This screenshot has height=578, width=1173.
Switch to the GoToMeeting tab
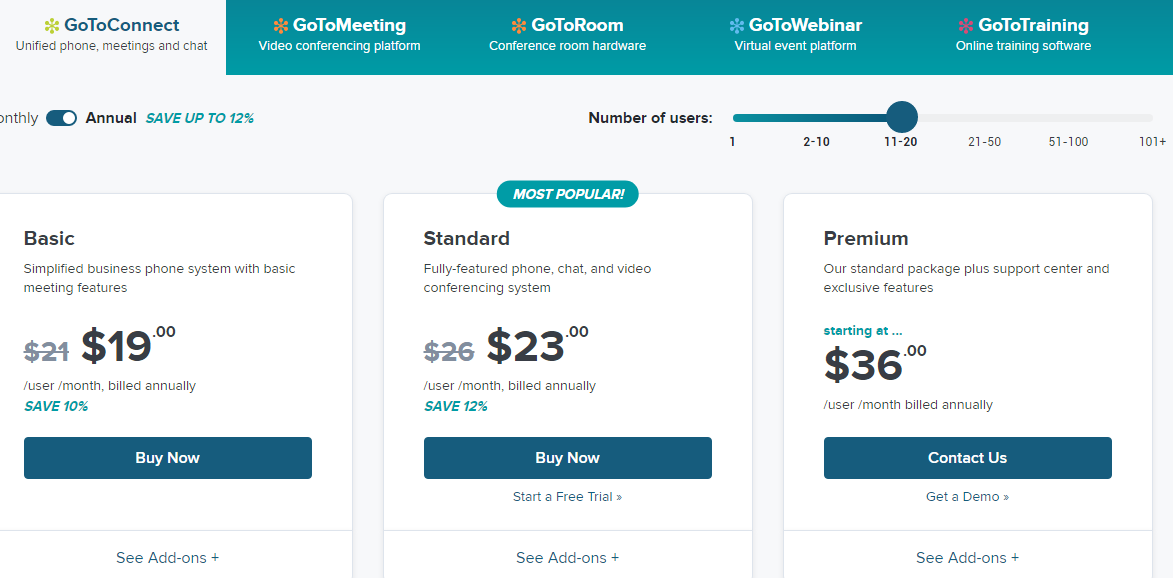coord(340,35)
